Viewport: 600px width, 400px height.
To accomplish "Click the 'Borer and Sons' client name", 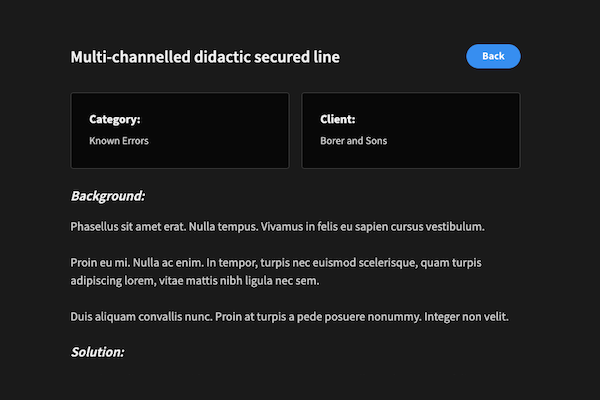I will tap(353, 141).
